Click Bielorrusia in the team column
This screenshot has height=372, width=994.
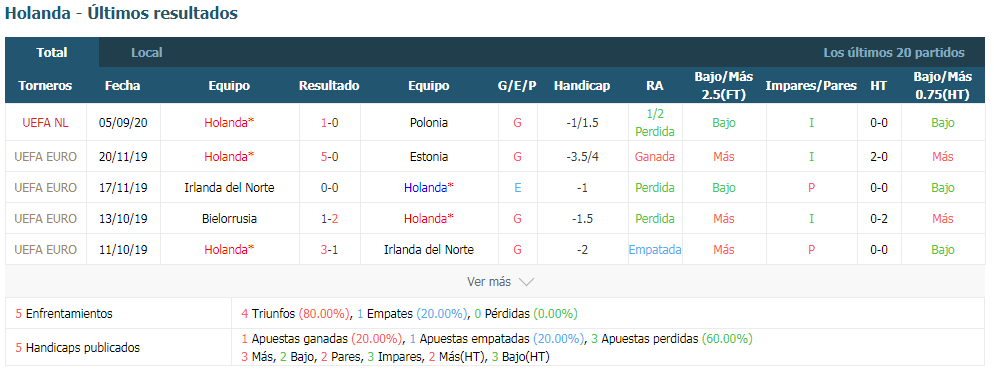tap(229, 219)
